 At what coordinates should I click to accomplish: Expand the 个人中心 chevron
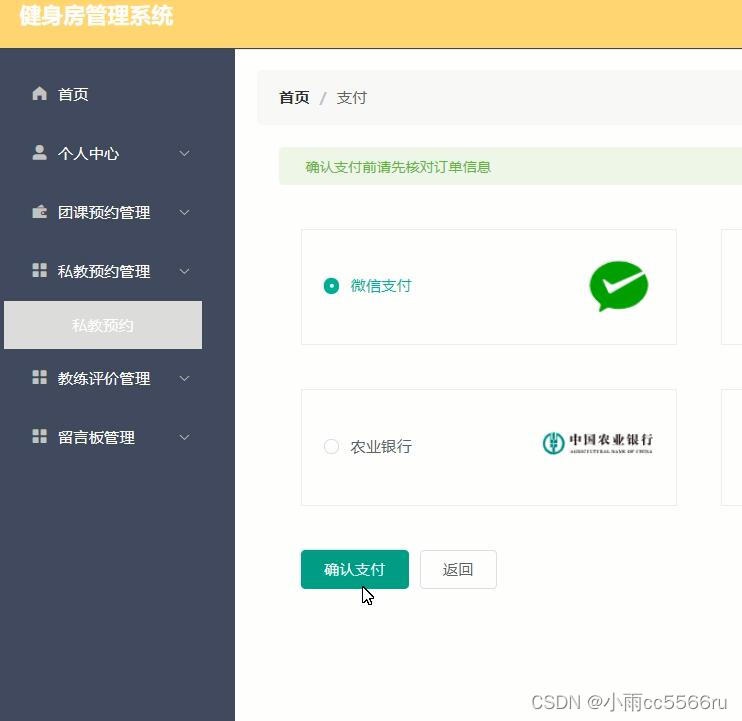pos(185,153)
